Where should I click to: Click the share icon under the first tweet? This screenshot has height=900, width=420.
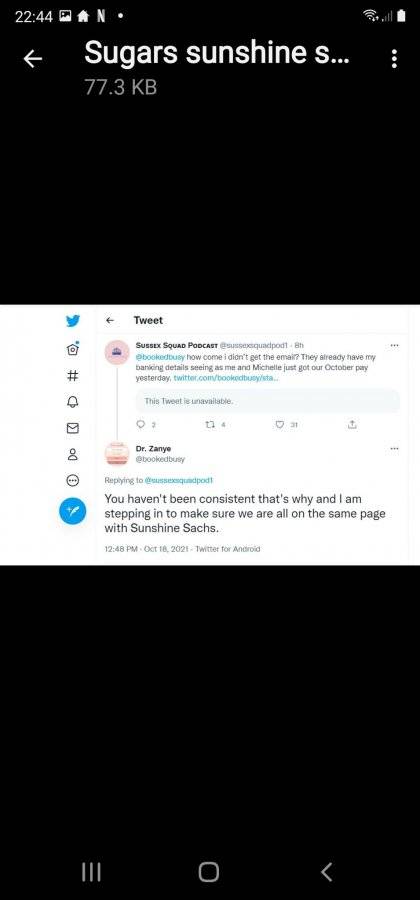(x=352, y=425)
